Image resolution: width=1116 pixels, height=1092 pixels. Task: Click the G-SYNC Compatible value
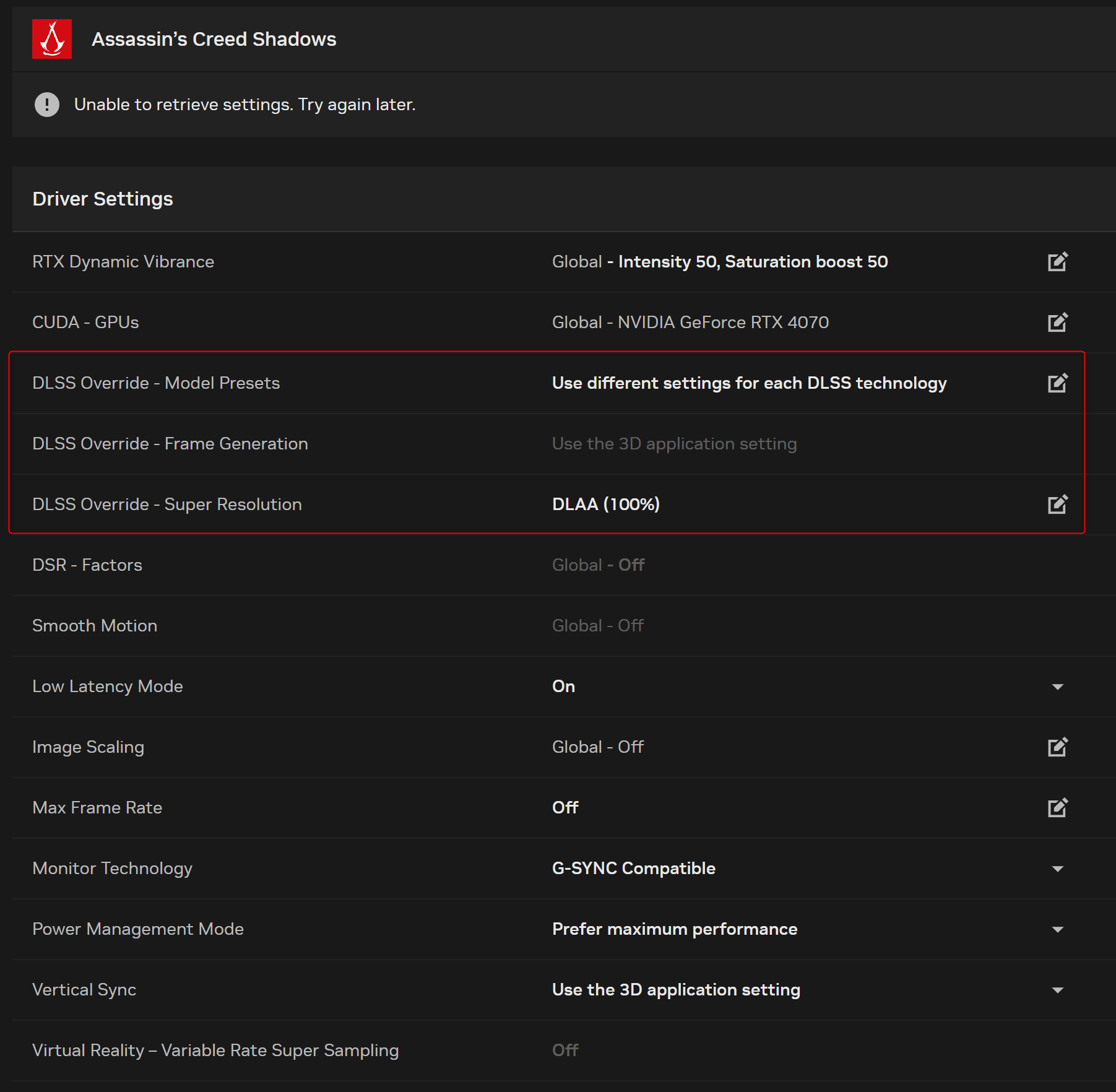[633, 869]
